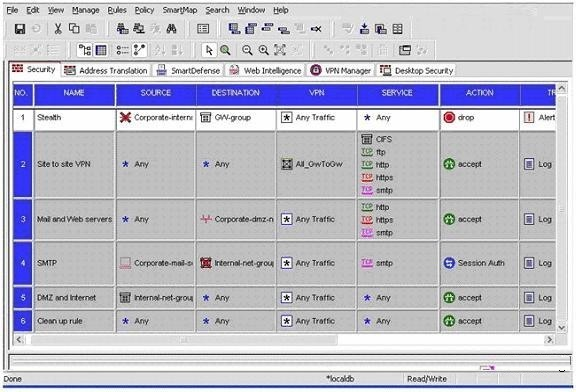Click the DESTINATION column header

click(x=236, y=94)
